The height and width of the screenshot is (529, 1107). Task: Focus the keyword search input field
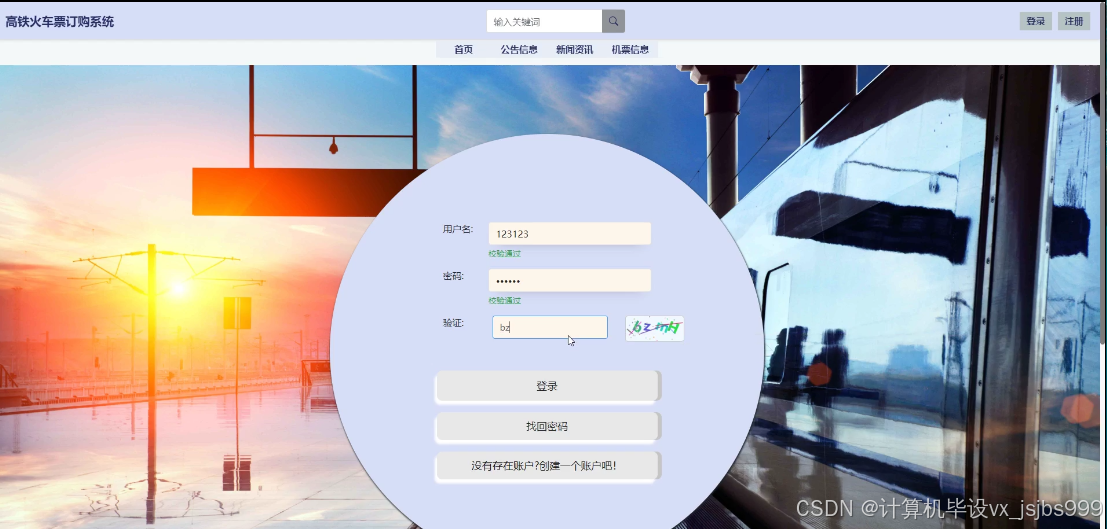[x=544, y=21]
